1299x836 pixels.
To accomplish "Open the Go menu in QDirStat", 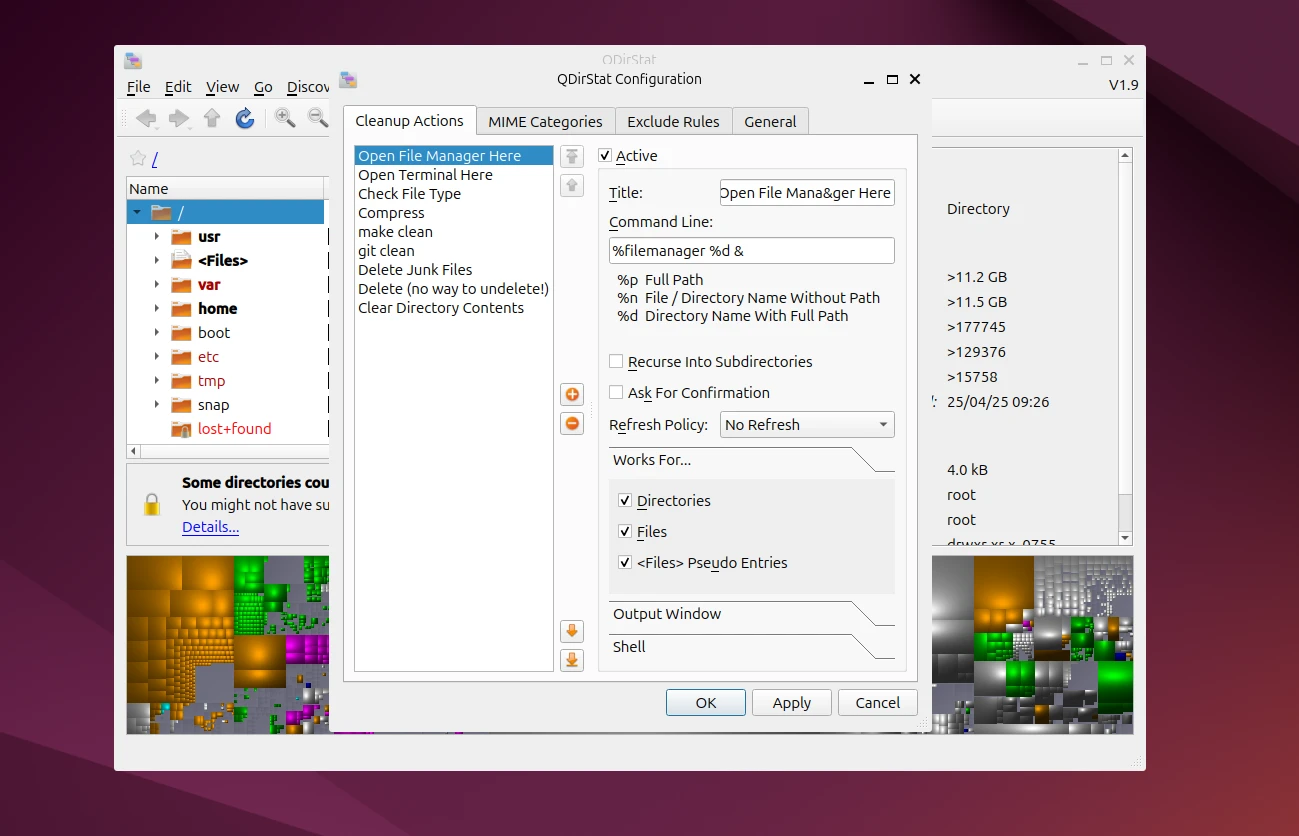I will [x=263, y=87].
